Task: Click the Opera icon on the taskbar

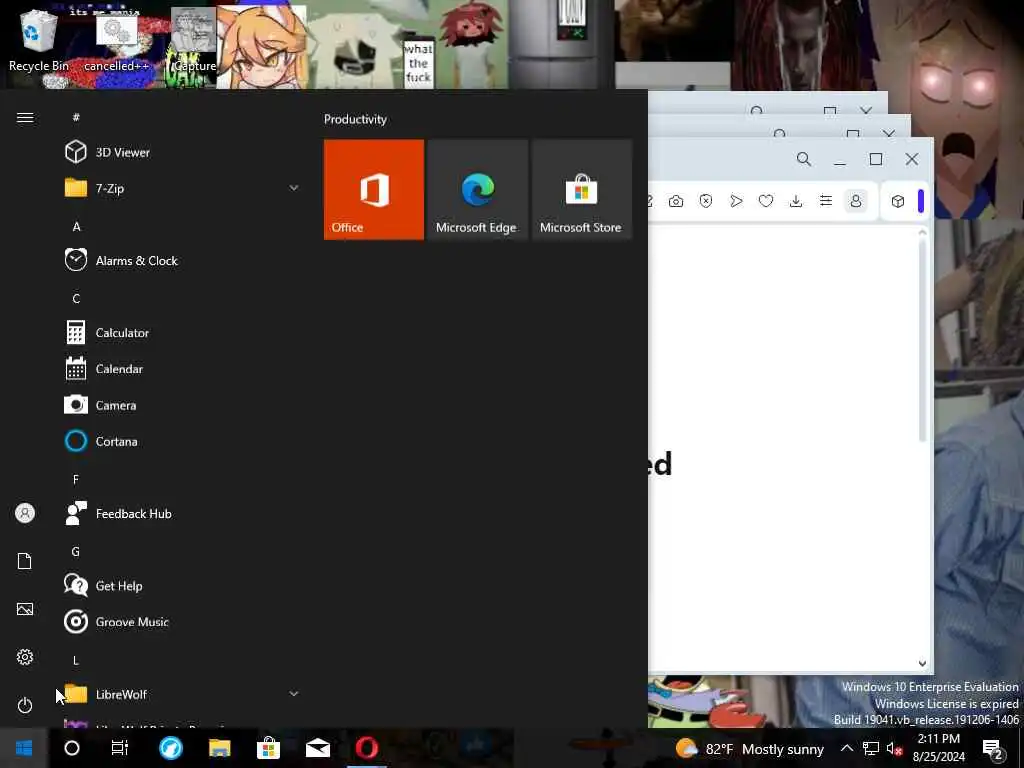Action: click(x=367, y=748)
